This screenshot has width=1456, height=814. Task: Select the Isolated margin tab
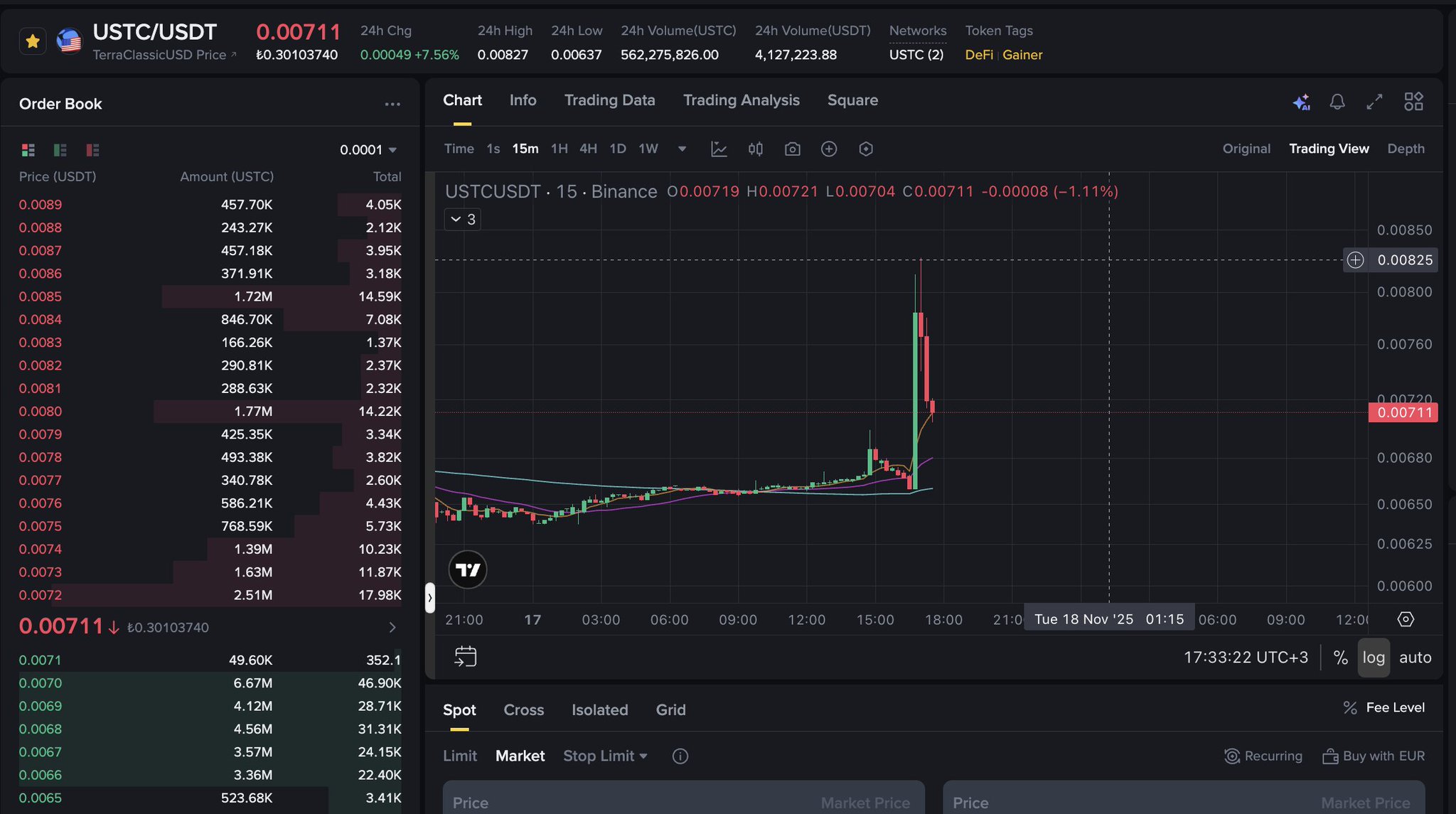[x=599, y=709]
